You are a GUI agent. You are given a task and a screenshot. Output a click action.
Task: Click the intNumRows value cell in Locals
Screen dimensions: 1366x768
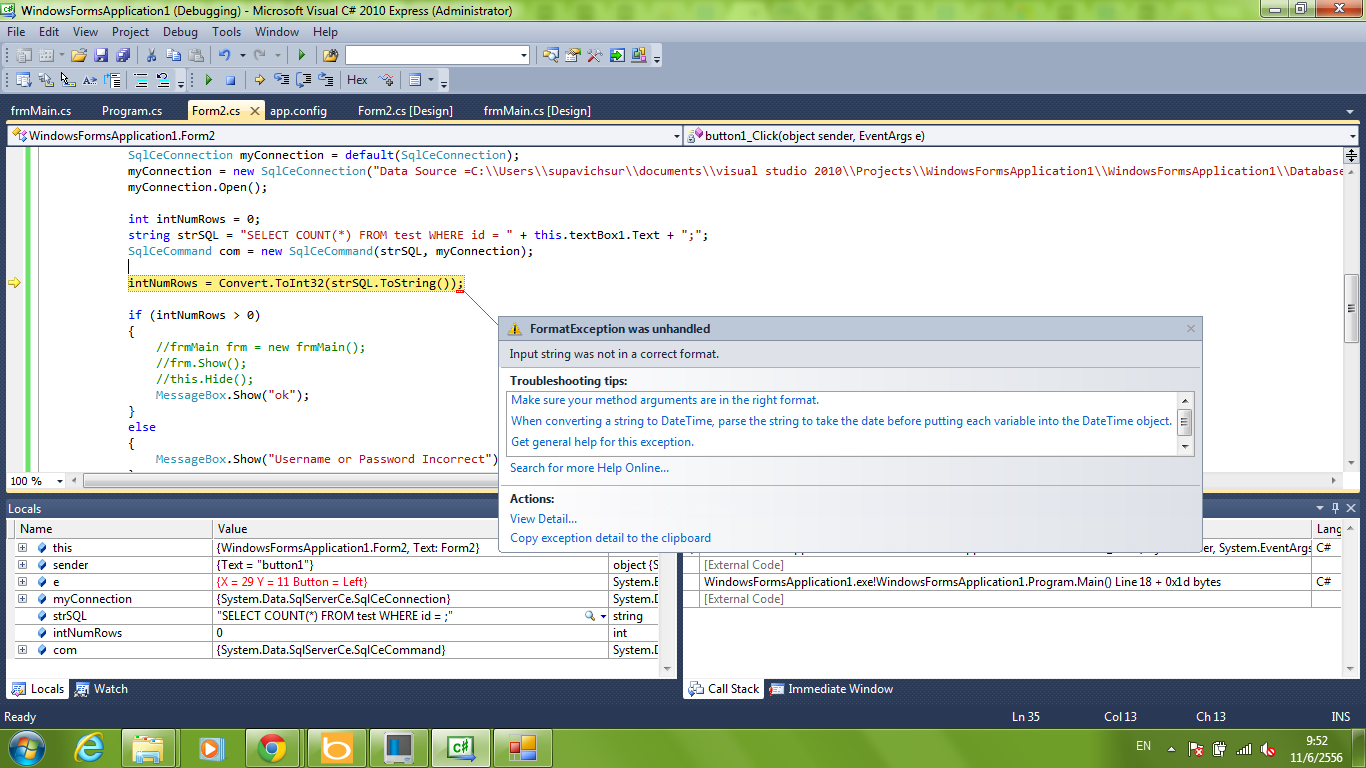point(410,633)
